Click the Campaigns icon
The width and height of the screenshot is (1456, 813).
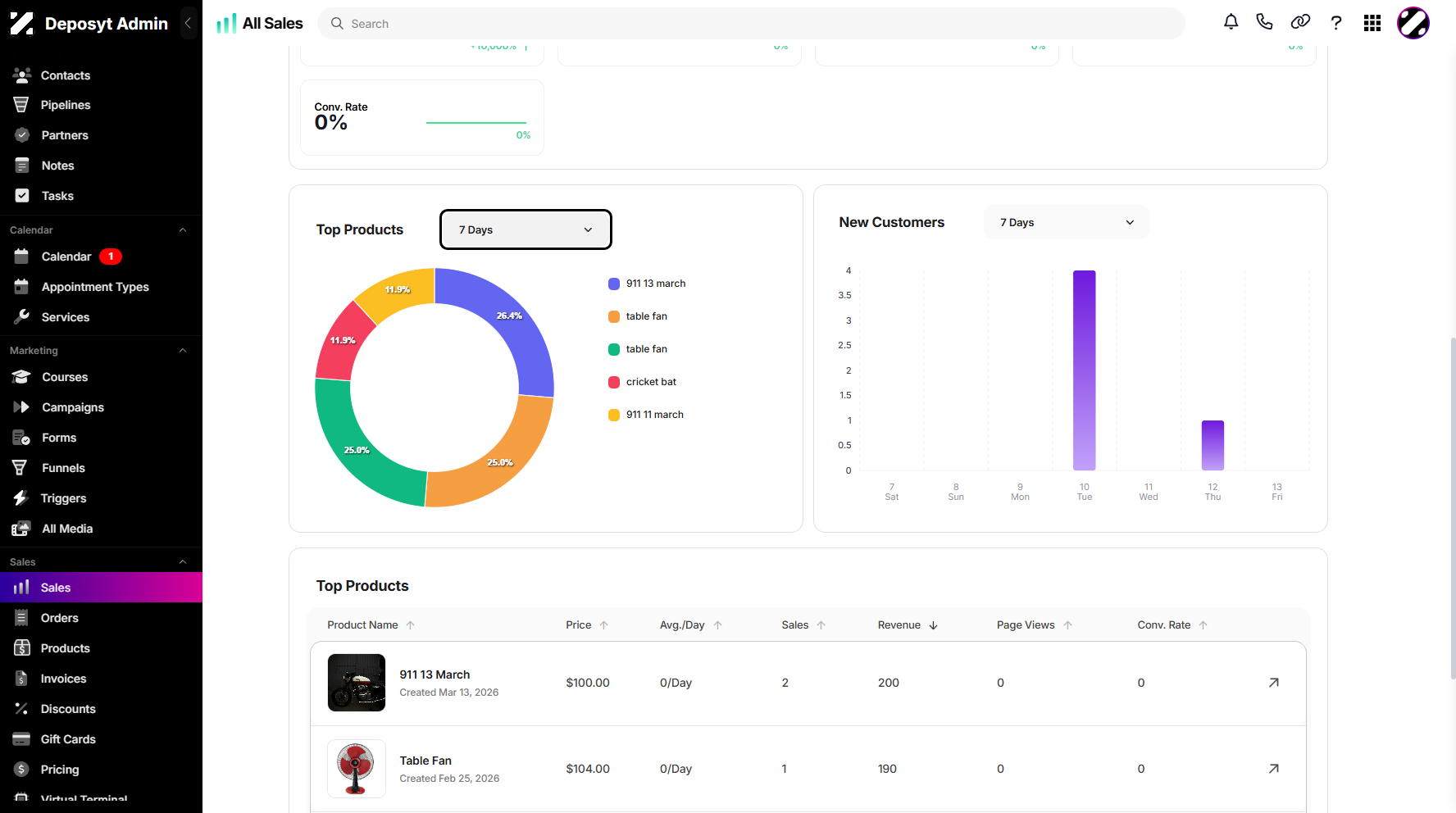21,407
